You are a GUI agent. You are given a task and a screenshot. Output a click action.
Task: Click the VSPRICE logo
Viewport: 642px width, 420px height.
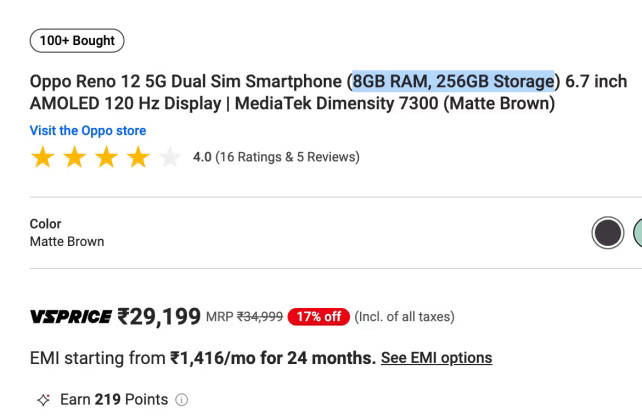(x=71, y=317)
